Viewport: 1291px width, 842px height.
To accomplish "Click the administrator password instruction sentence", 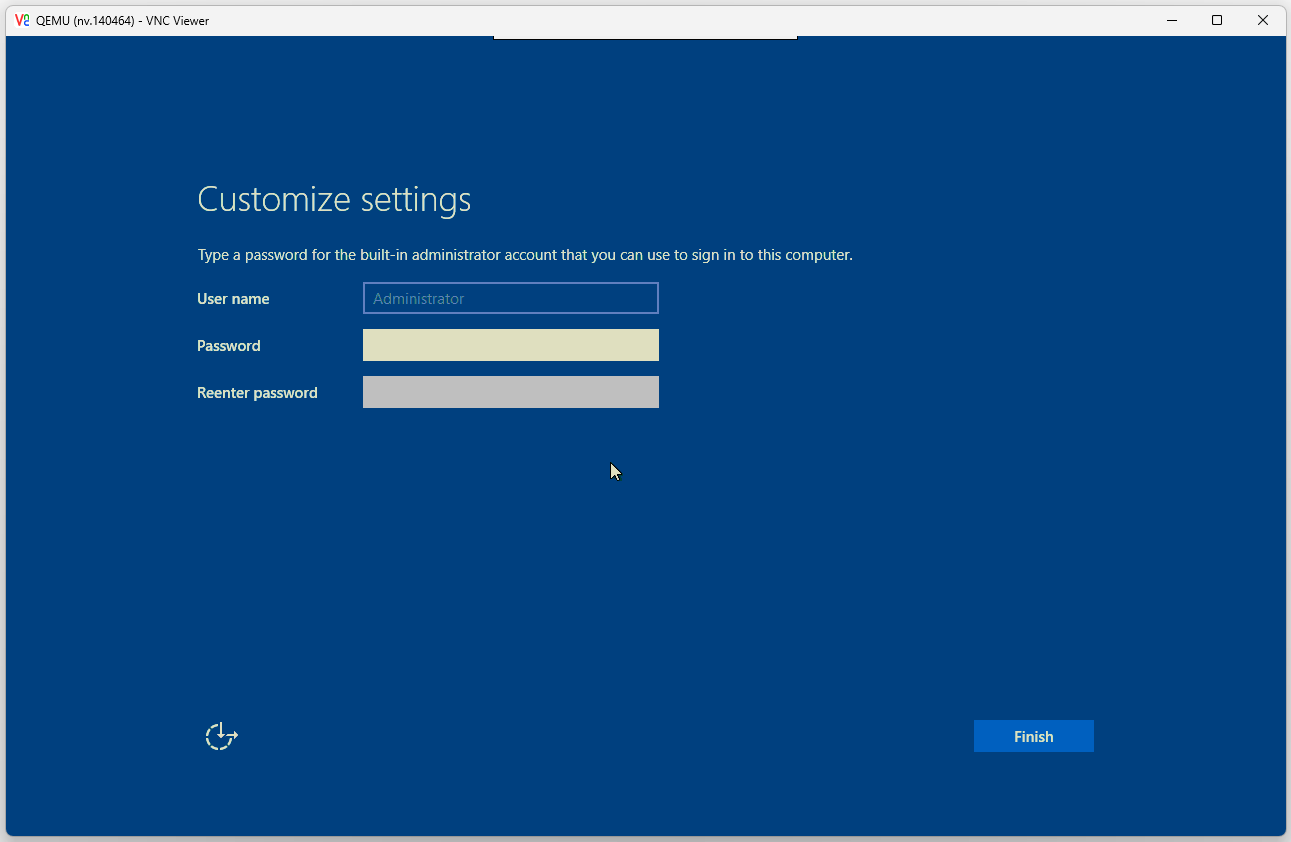I will [524, 255].
